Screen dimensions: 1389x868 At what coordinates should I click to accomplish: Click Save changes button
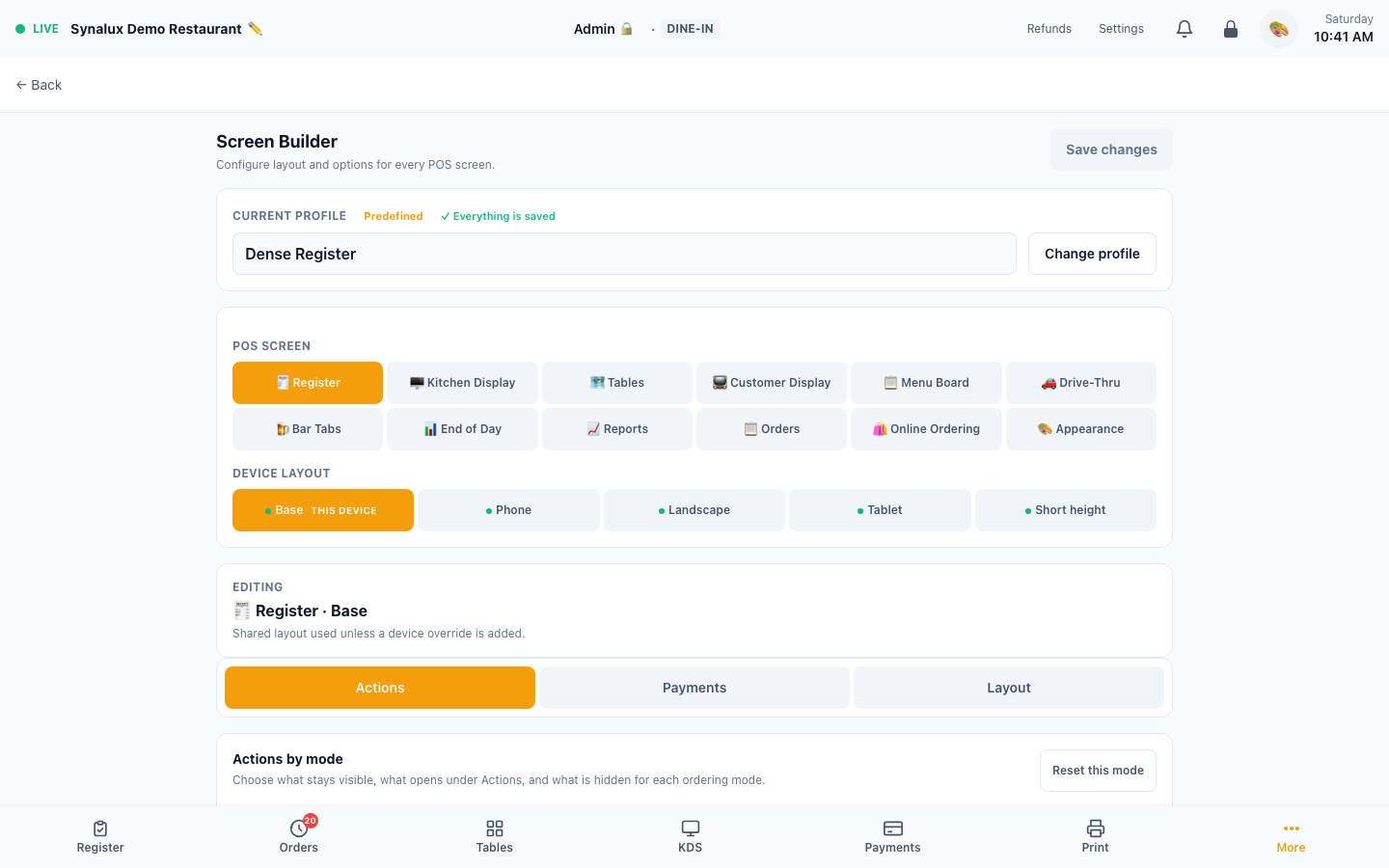click(x=1111, y=149)
